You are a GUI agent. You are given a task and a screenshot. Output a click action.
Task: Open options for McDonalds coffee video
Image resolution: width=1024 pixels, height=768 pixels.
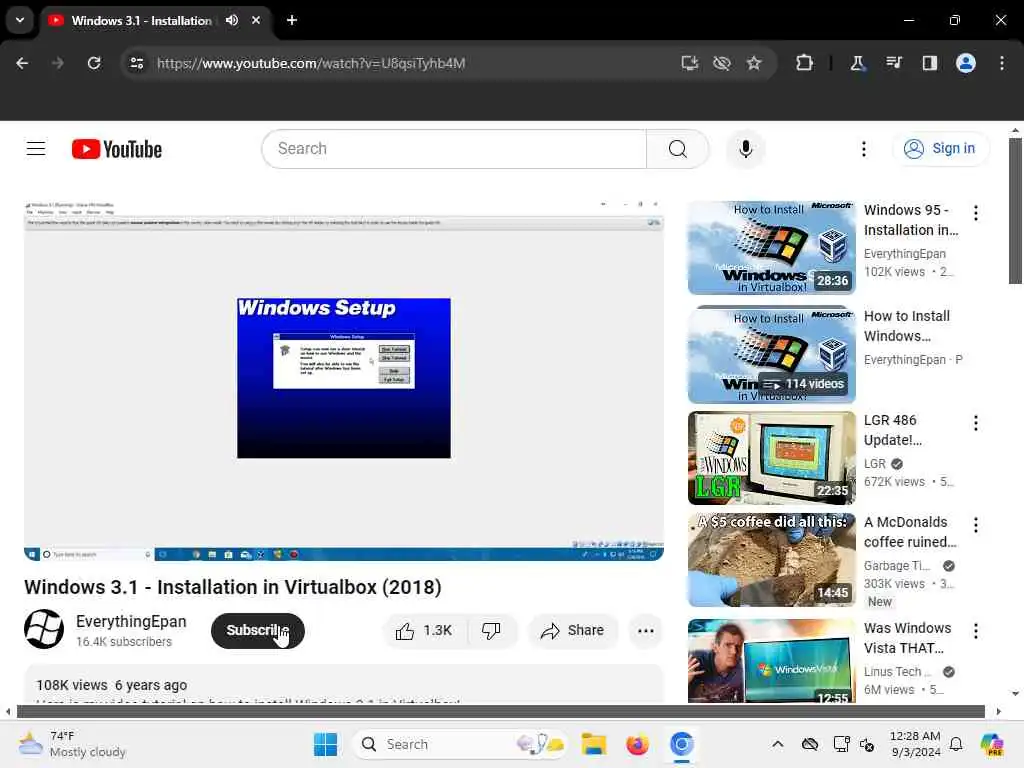pos(976,525)
